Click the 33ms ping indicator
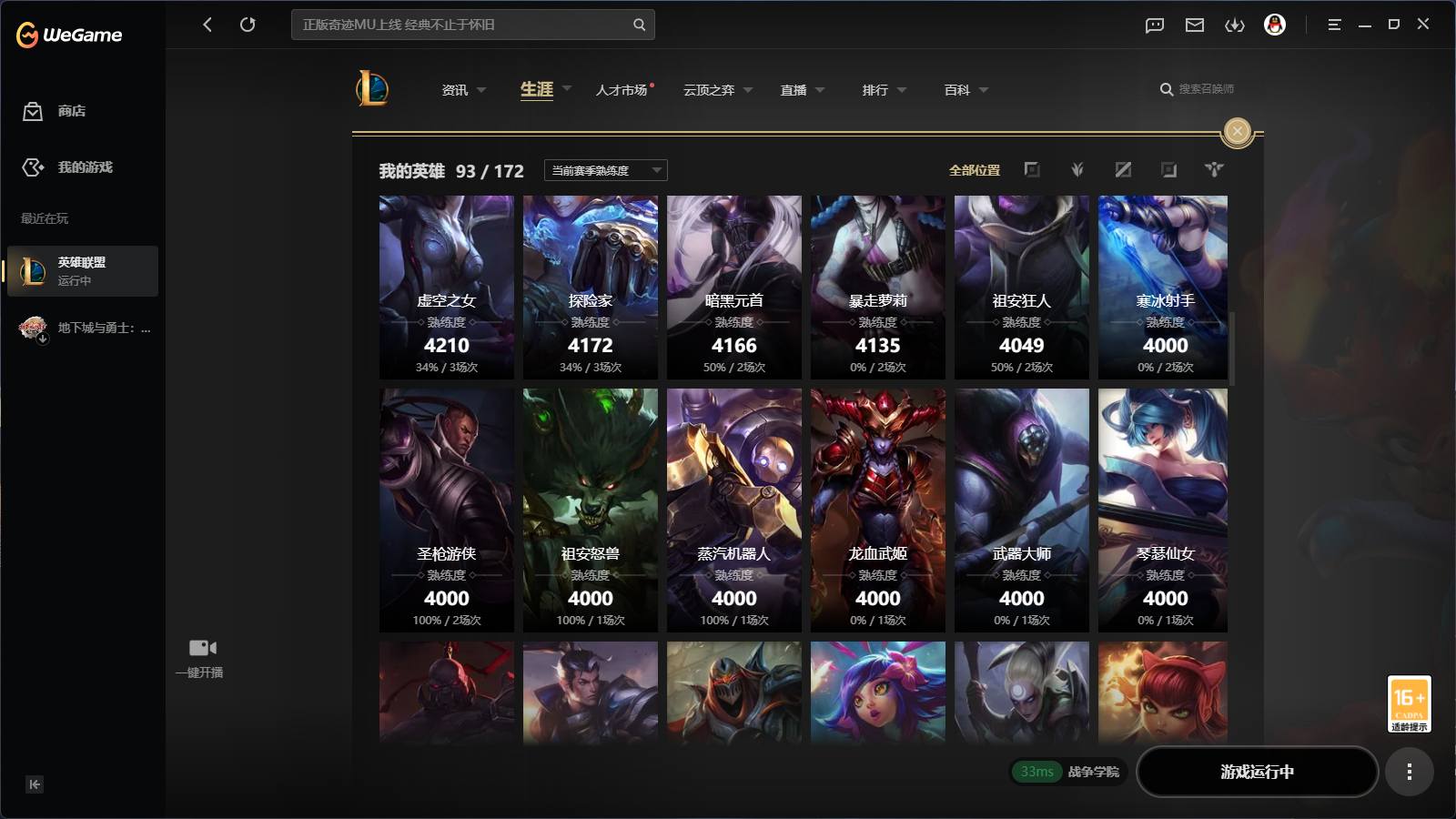The image size is (1456, 819). 1036,772
